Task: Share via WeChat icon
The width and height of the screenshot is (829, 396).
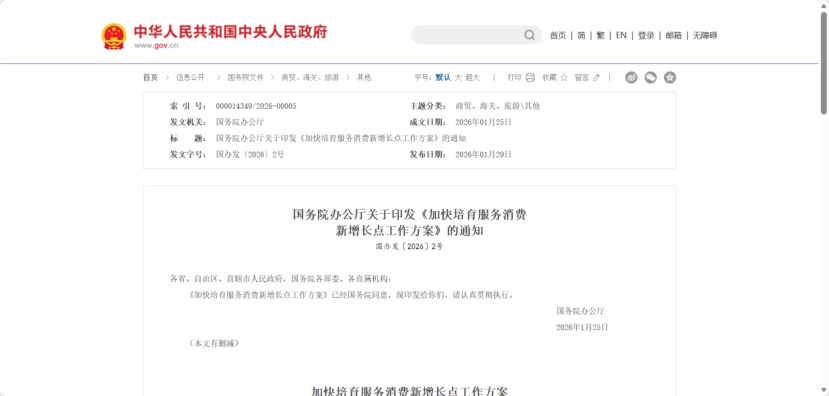Action: (650, 78)
